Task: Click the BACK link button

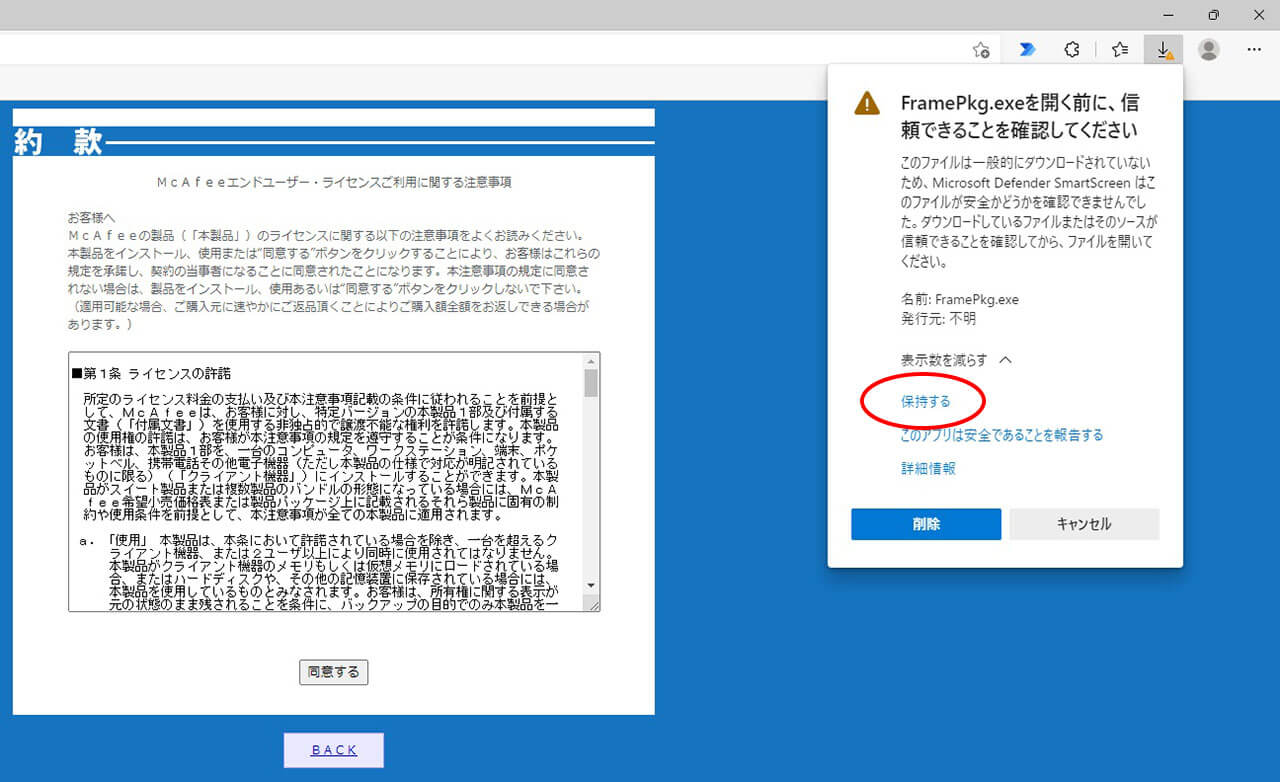Action: point(334,750)
